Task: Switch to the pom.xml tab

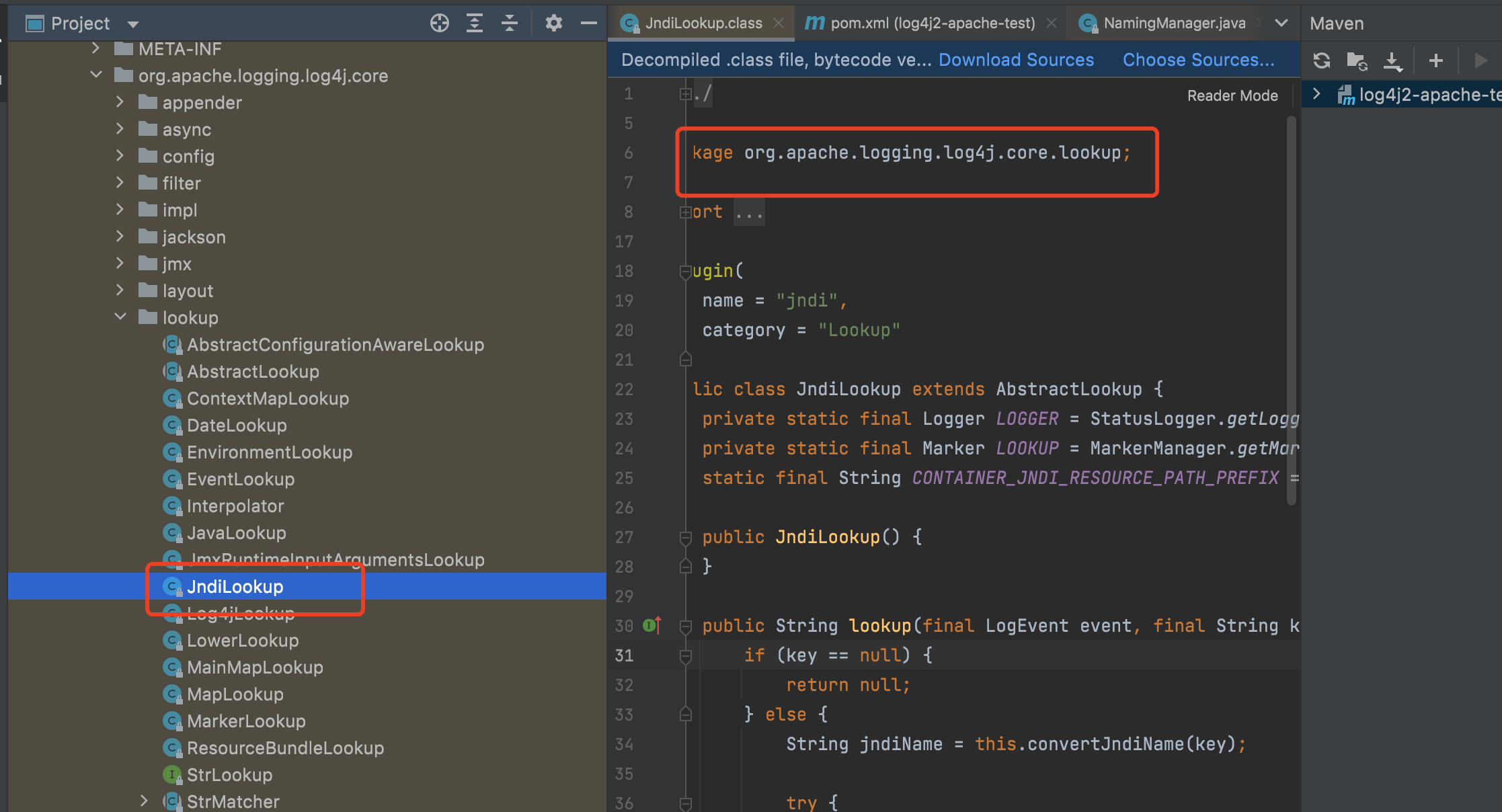Action: (x=932, y=24)
